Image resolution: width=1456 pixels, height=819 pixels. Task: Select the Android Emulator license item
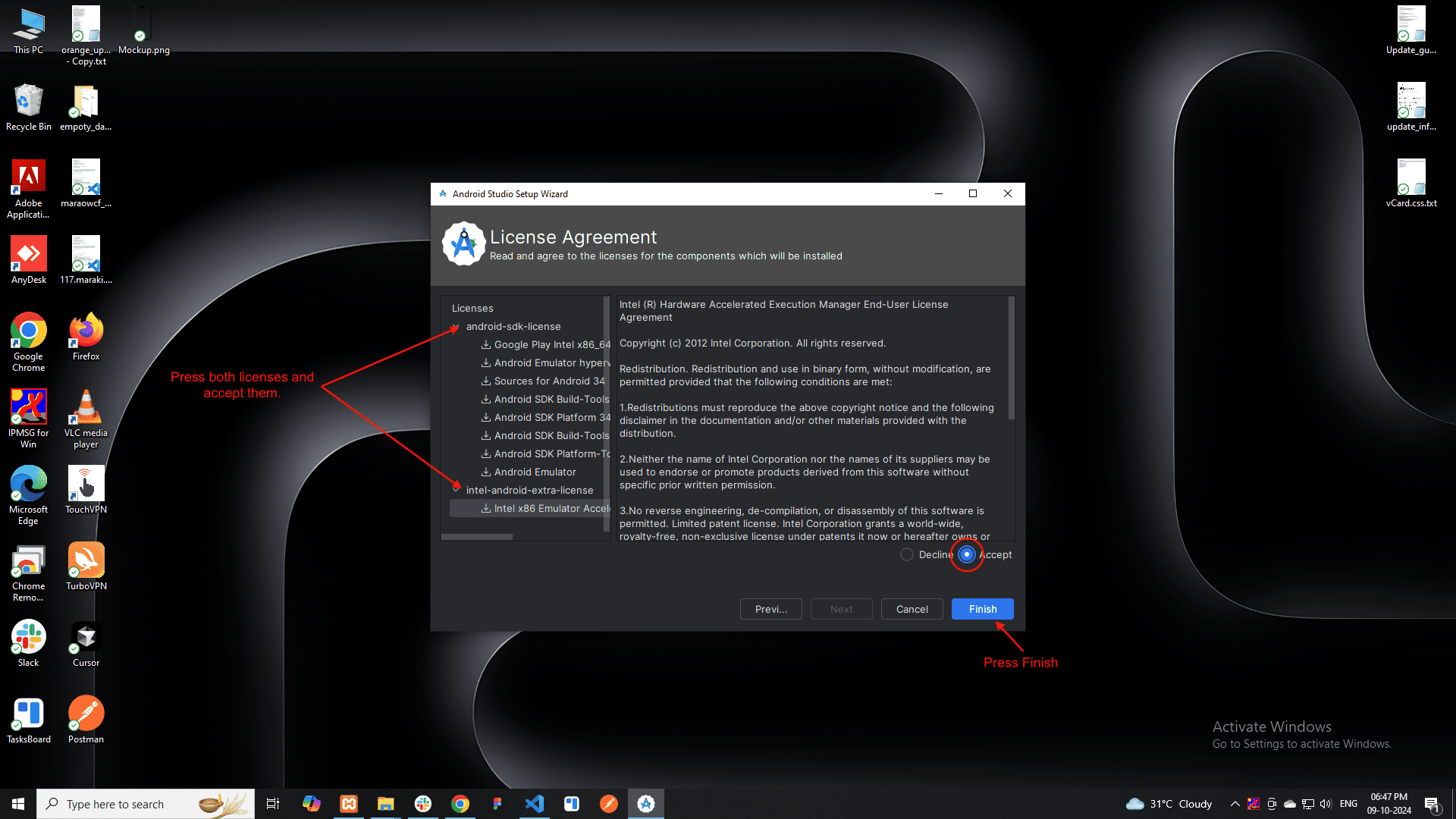point(535,472)
